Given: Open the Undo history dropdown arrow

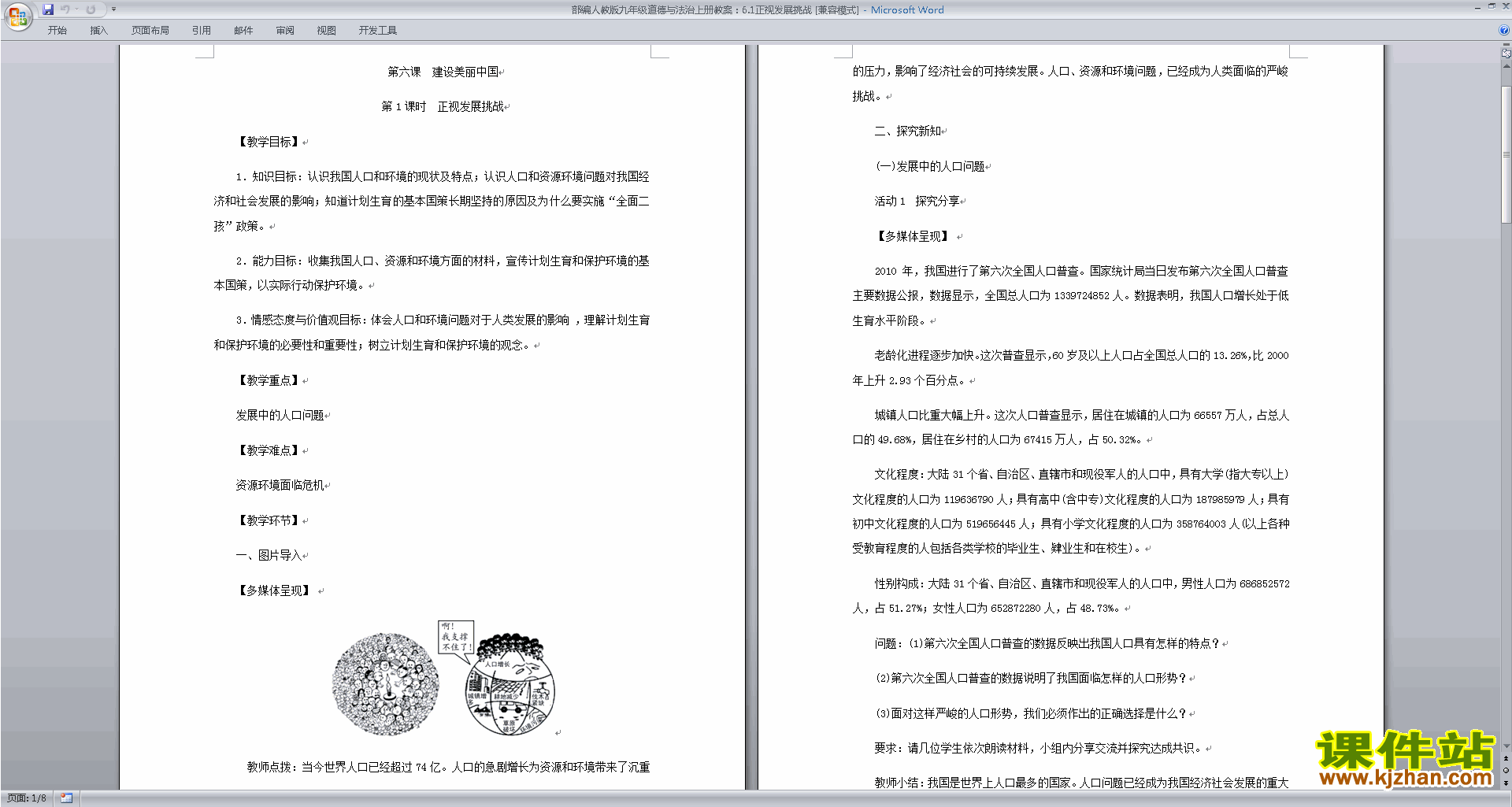Looking at the screenshot, I should coord(77,9).
